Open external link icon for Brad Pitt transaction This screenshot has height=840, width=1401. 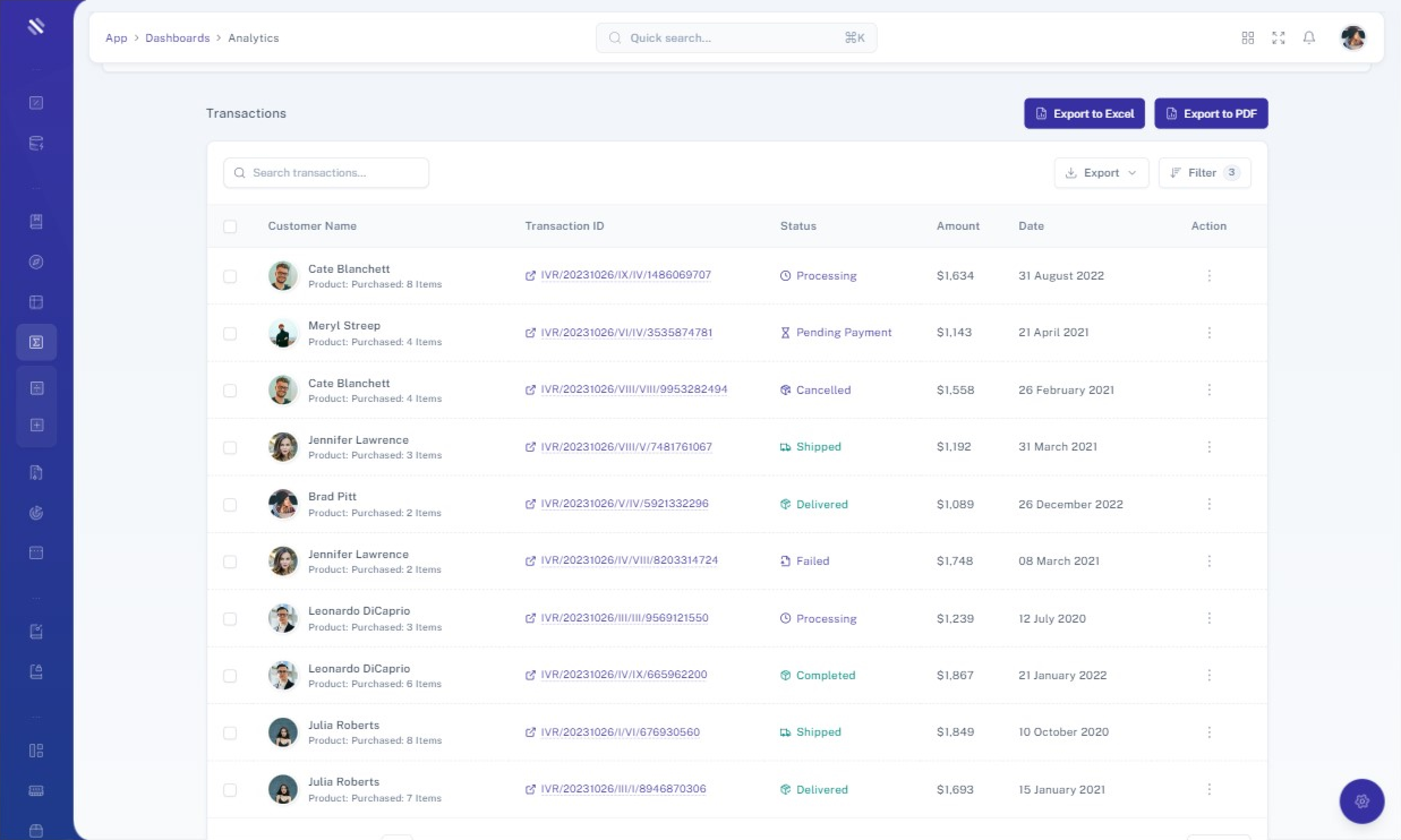(530, 504)
